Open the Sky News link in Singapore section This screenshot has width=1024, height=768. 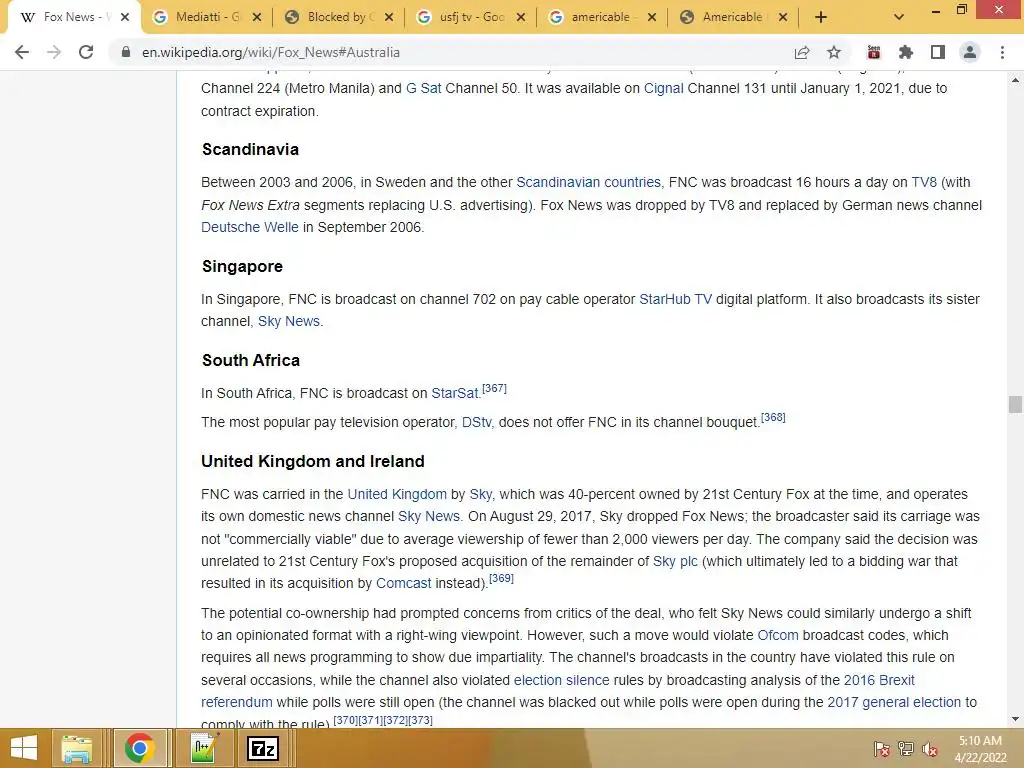pyautogui.click(x=289, y=321)
